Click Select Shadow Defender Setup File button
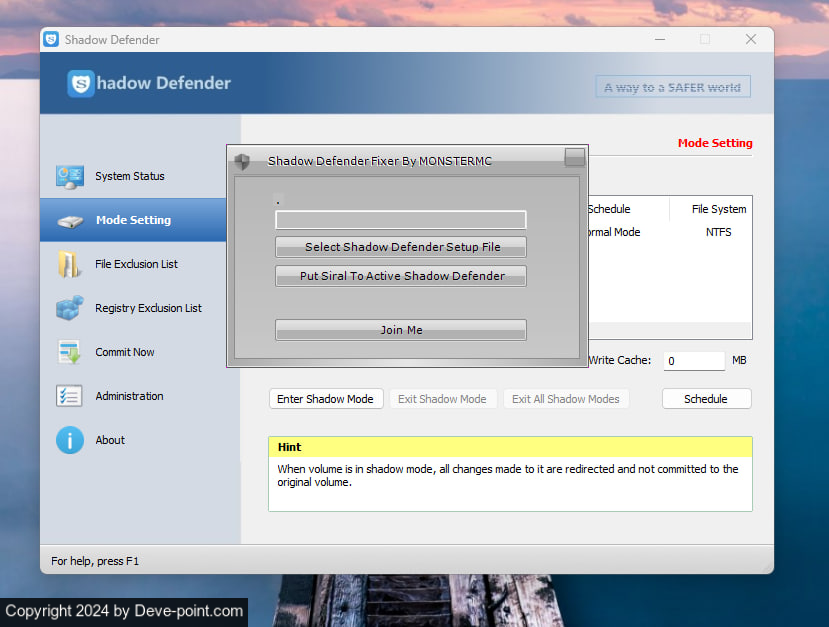 click(401, 247)
